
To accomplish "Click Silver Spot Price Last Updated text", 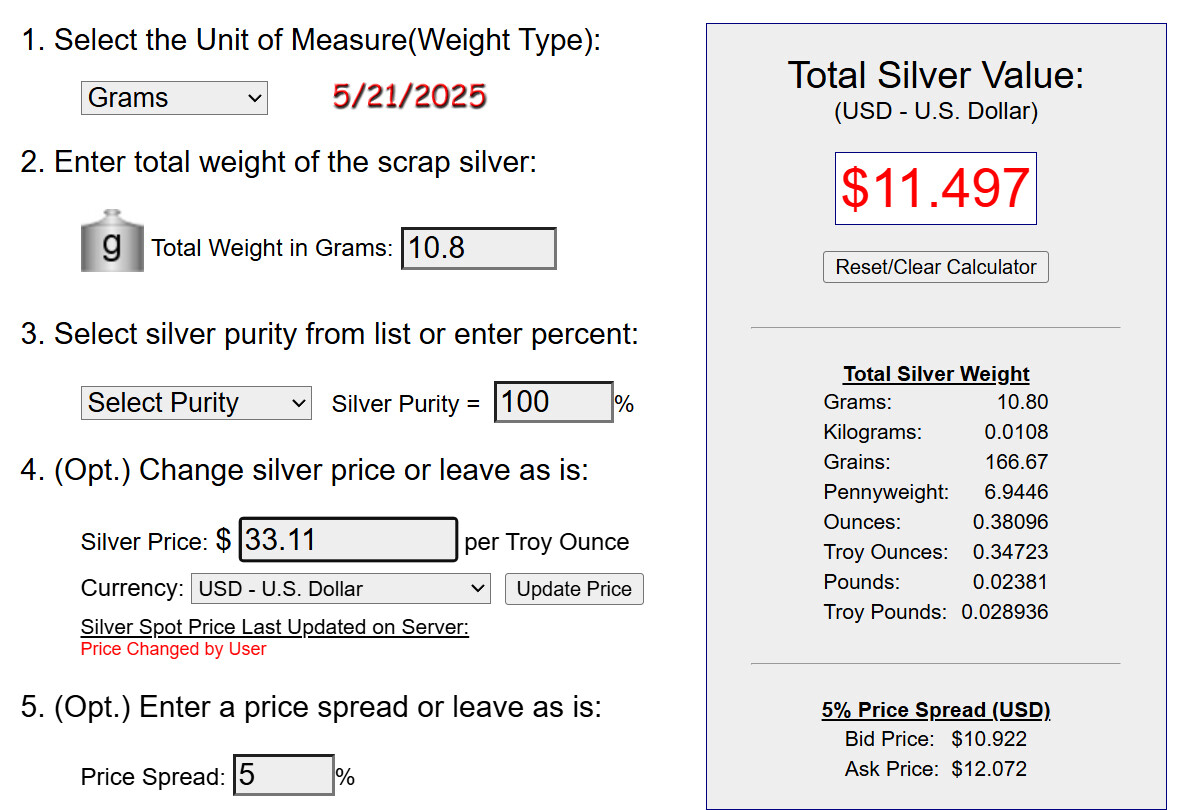I will click(274, 628).
